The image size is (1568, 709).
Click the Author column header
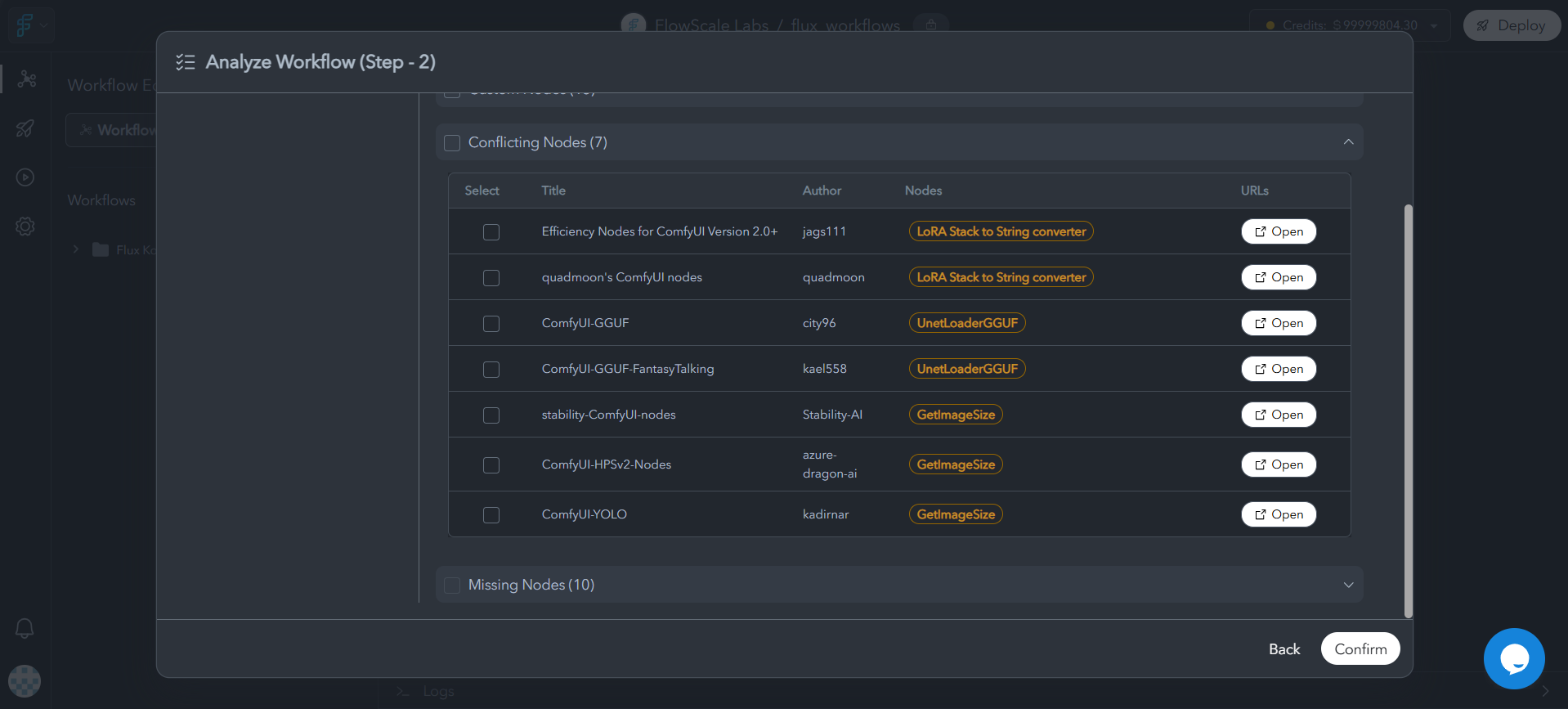(x=822, y=191)
